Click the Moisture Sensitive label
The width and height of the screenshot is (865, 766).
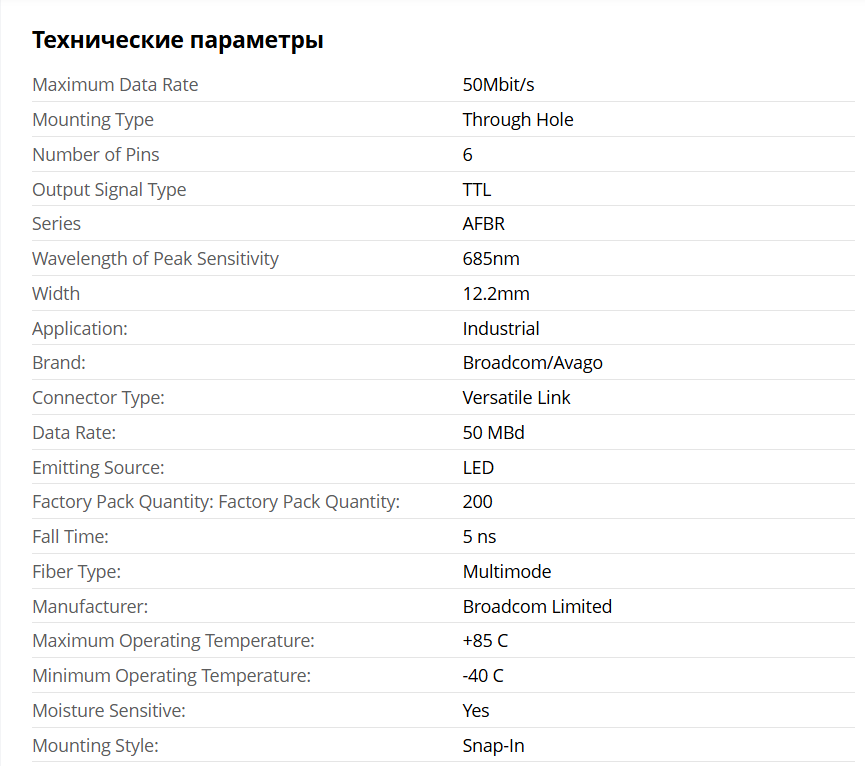109,711
